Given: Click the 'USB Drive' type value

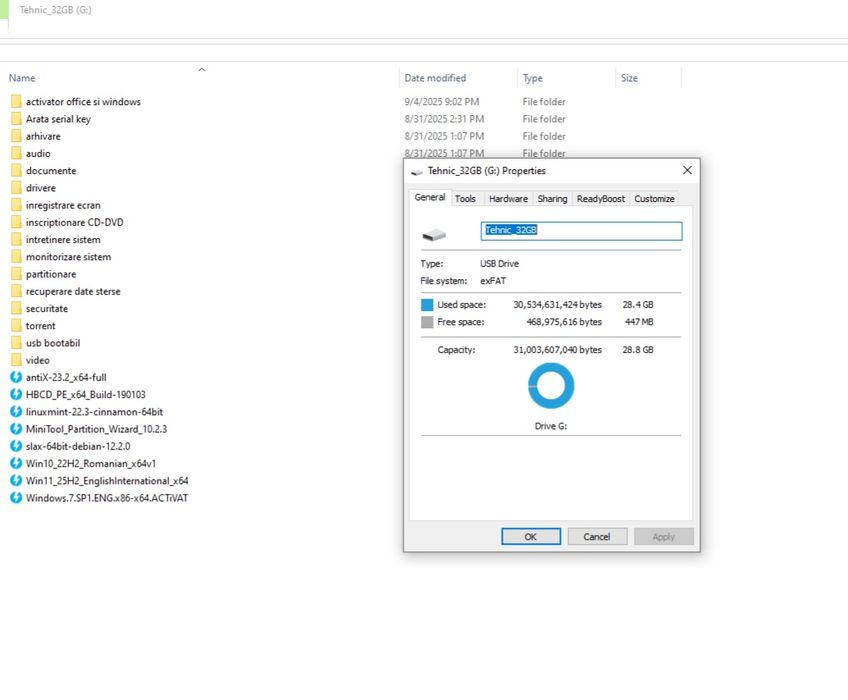Looking at the screenshot, I should [x=500, y=263].
